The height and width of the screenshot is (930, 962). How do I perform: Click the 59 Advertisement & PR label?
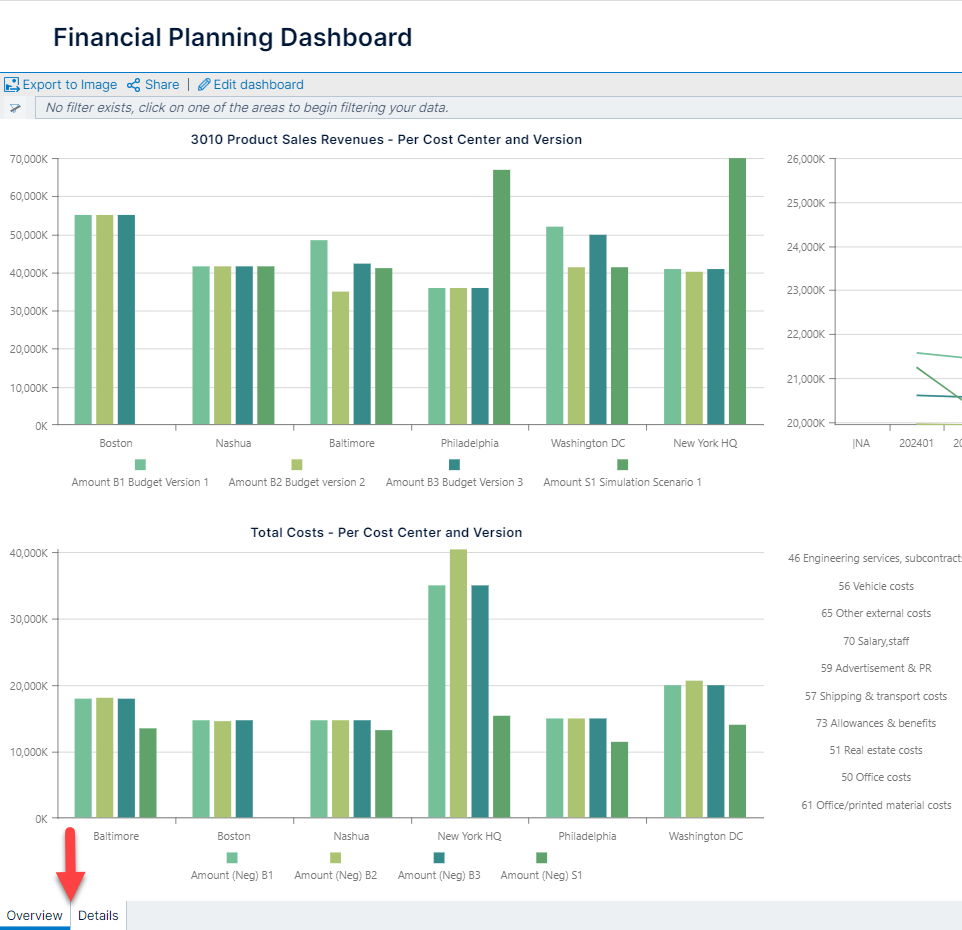pyautogui.click(x=874, y=668)
